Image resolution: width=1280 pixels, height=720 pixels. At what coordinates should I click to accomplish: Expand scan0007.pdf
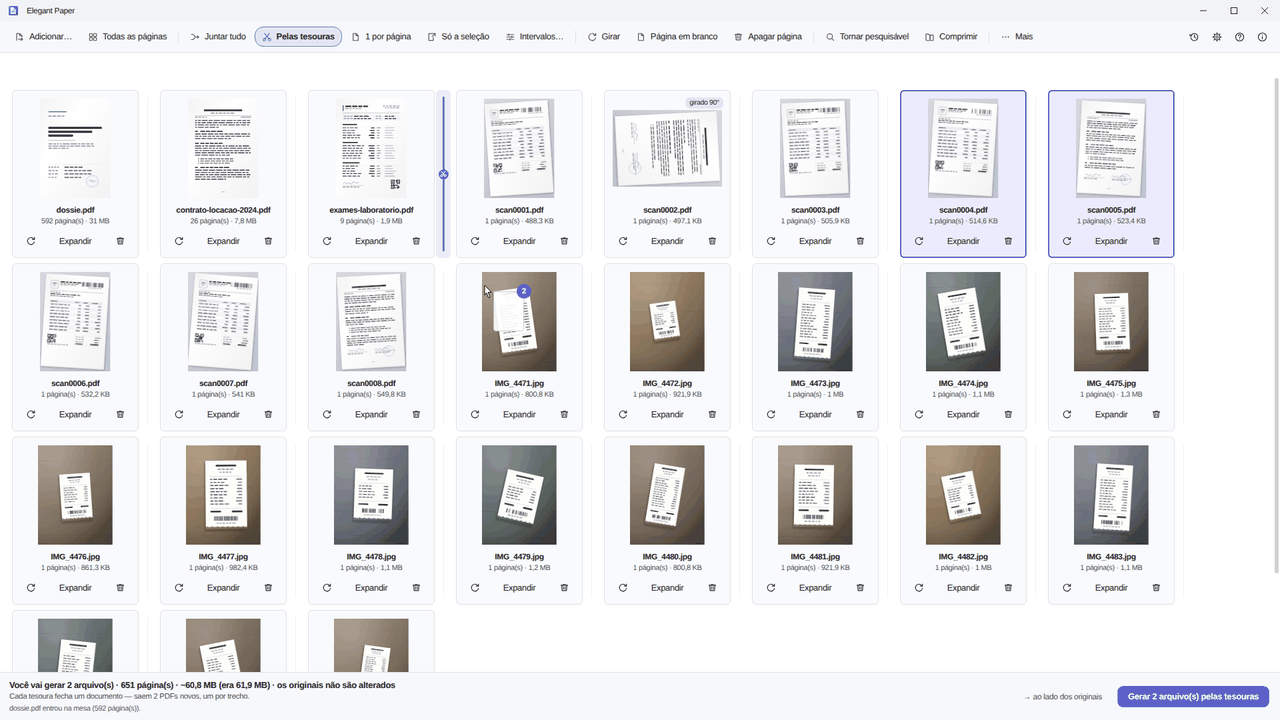pyautogui.click(x=223, y=414)
